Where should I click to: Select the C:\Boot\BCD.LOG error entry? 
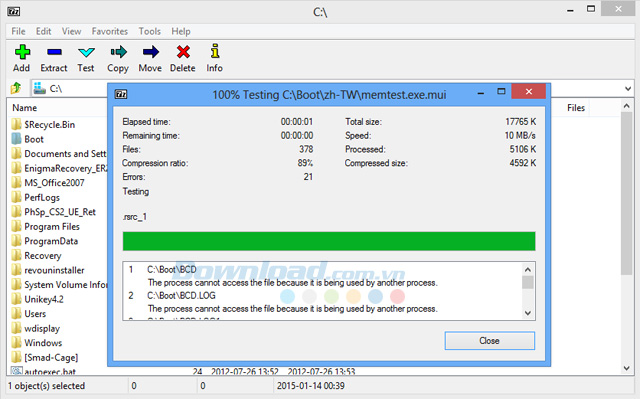click(x=181, y=295)
